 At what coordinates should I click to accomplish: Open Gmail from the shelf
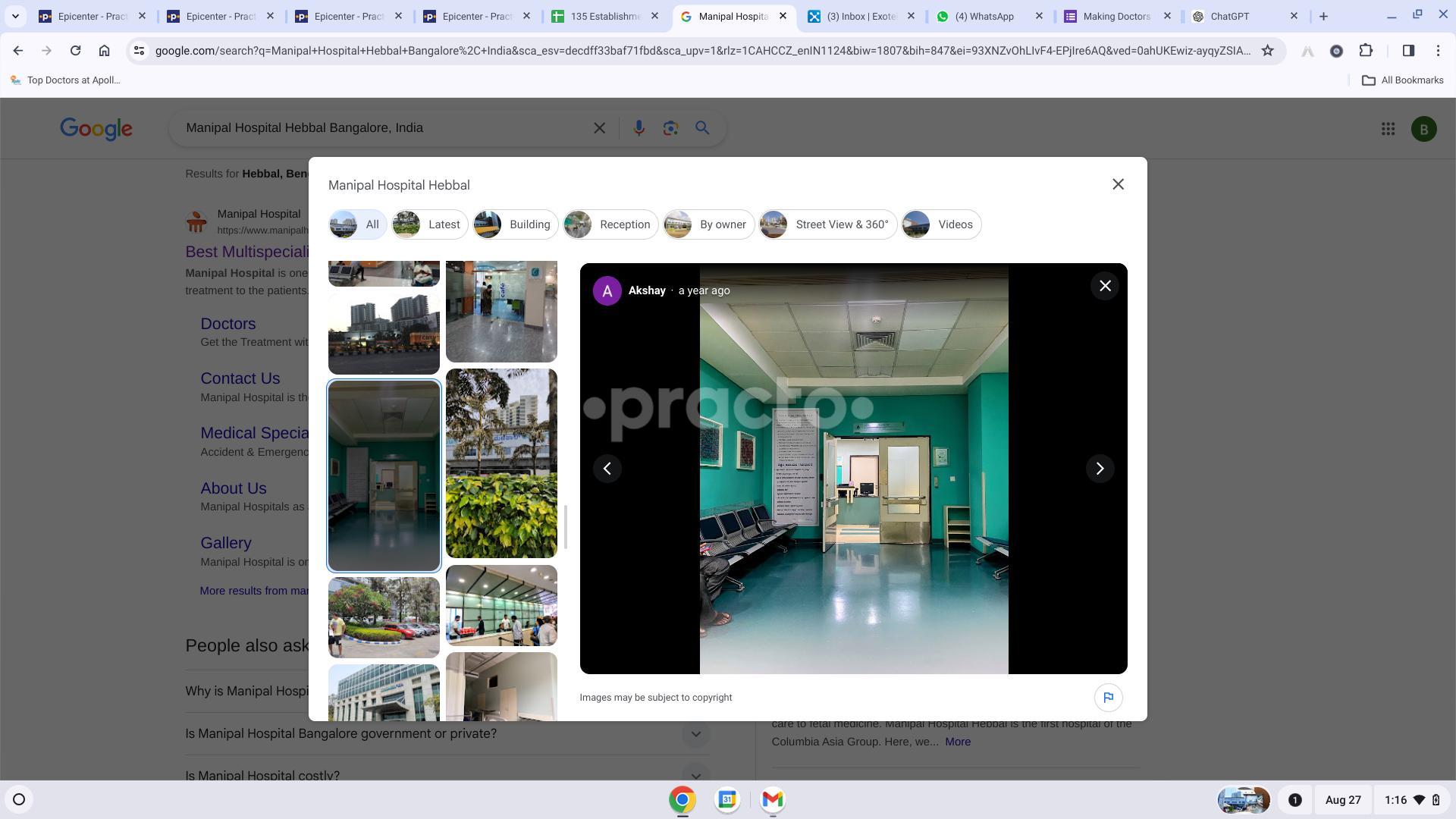coord(772,799)
